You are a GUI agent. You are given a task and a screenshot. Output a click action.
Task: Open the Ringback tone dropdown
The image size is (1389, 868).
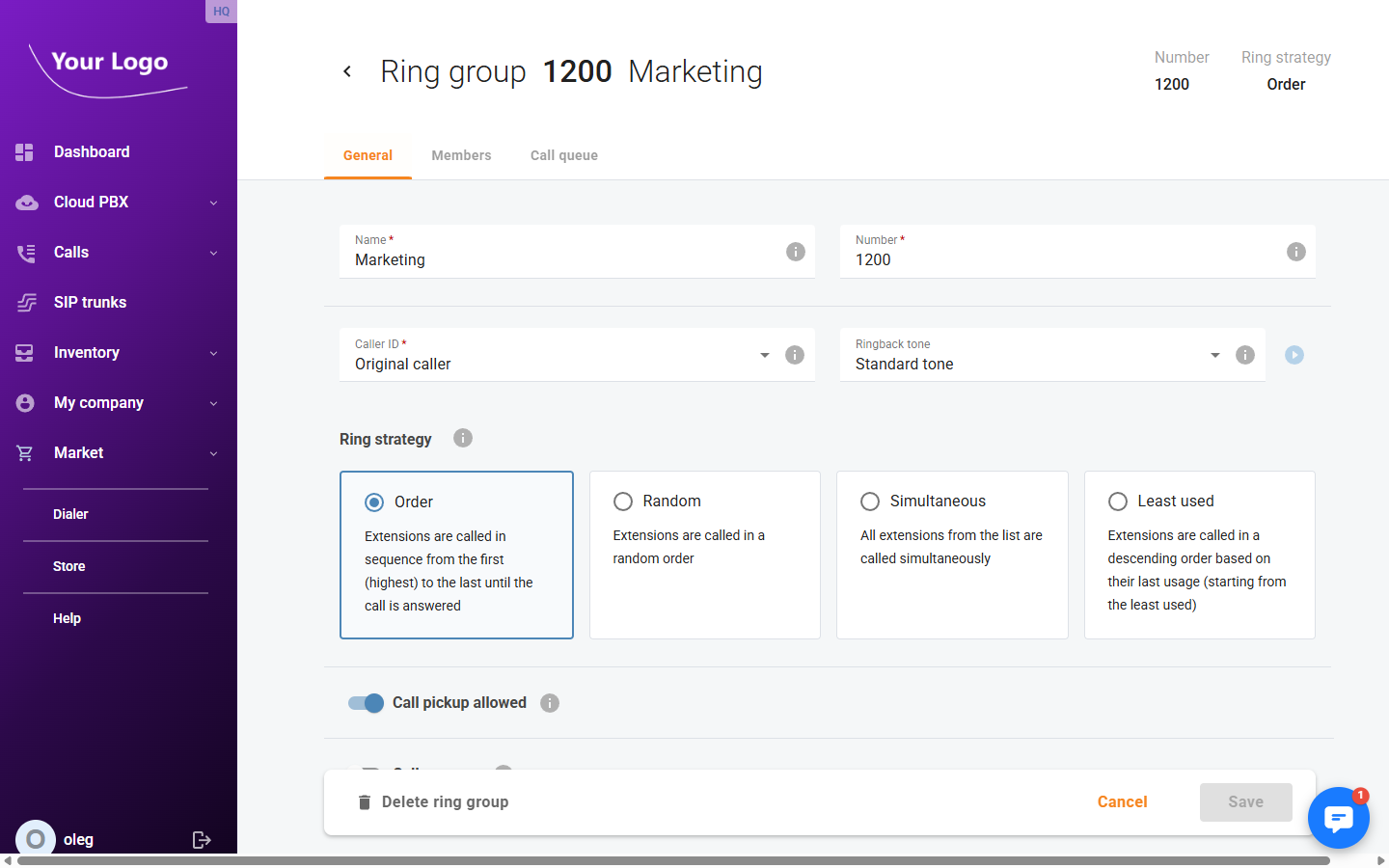[x=1214, y=355]
